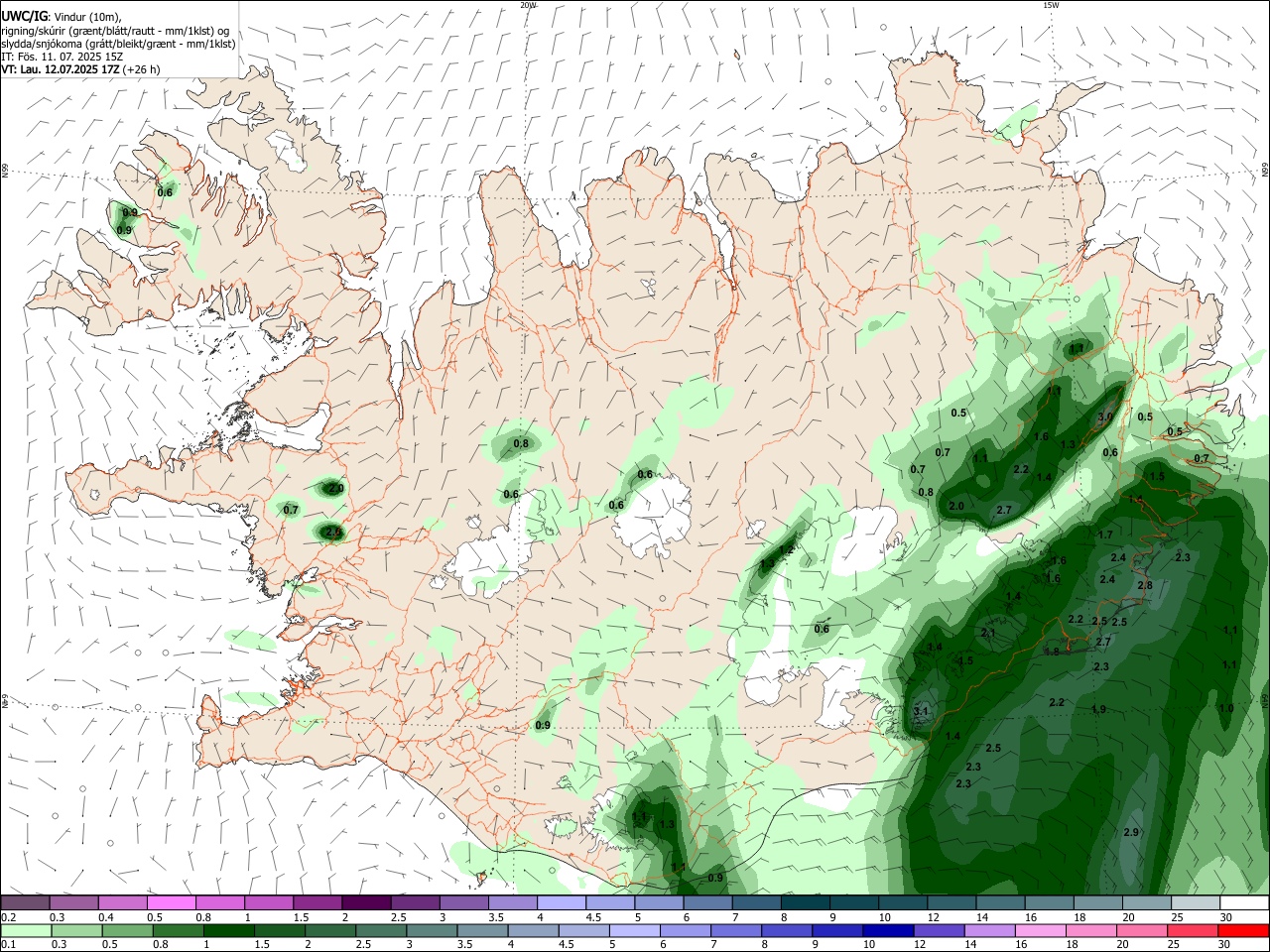
Task: Pick deep blue rain-scale swatch at 10
Action: (x=887, y=931)
